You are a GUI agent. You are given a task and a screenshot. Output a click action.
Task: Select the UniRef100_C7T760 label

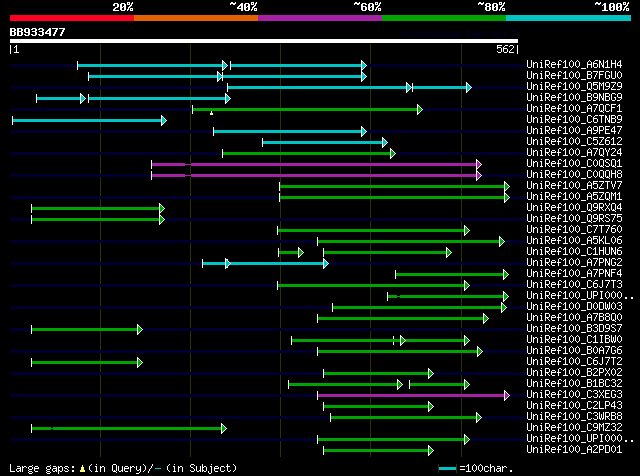click(x=574, y=230)
